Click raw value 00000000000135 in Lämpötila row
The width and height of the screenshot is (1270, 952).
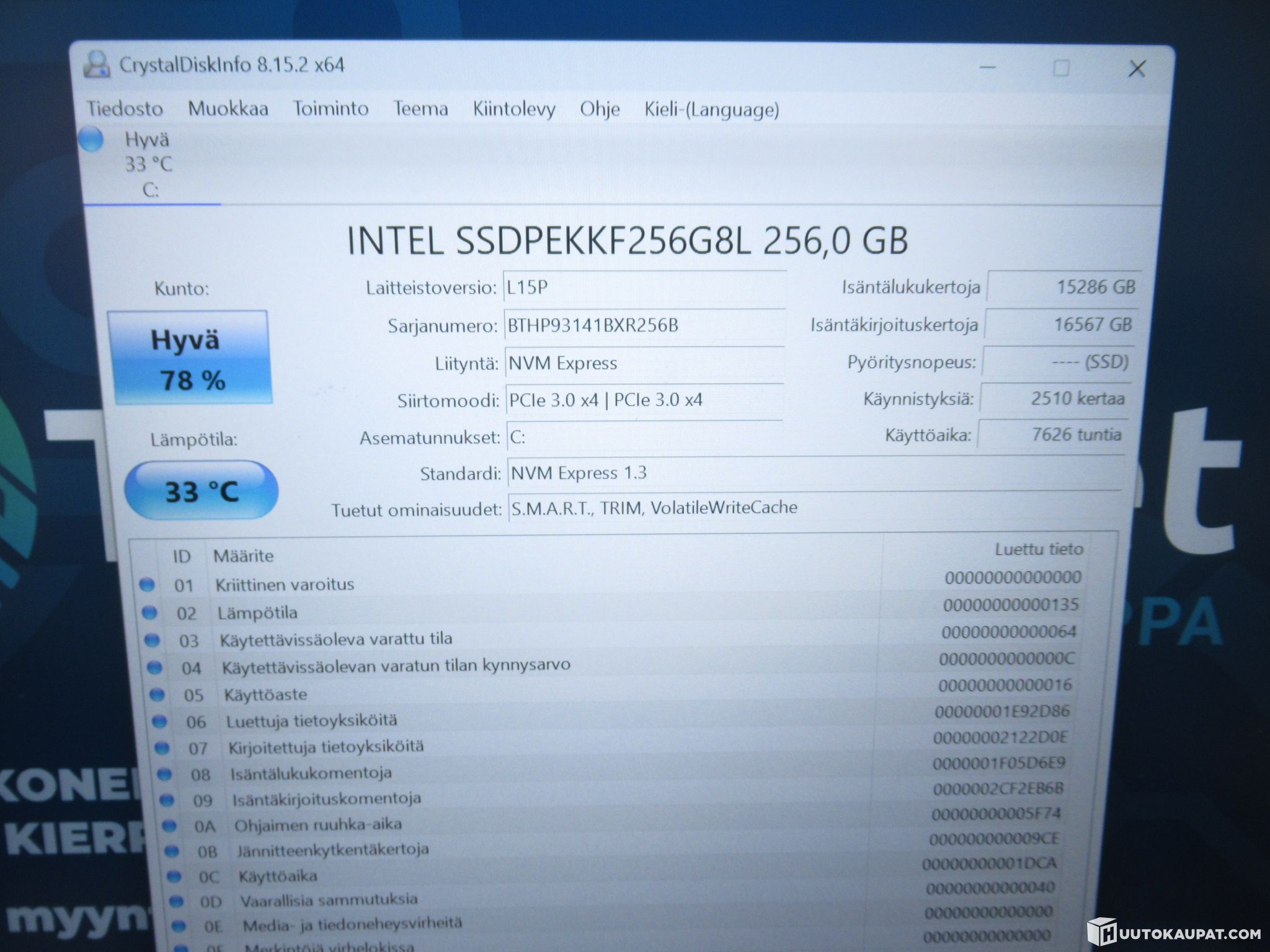1011,604
